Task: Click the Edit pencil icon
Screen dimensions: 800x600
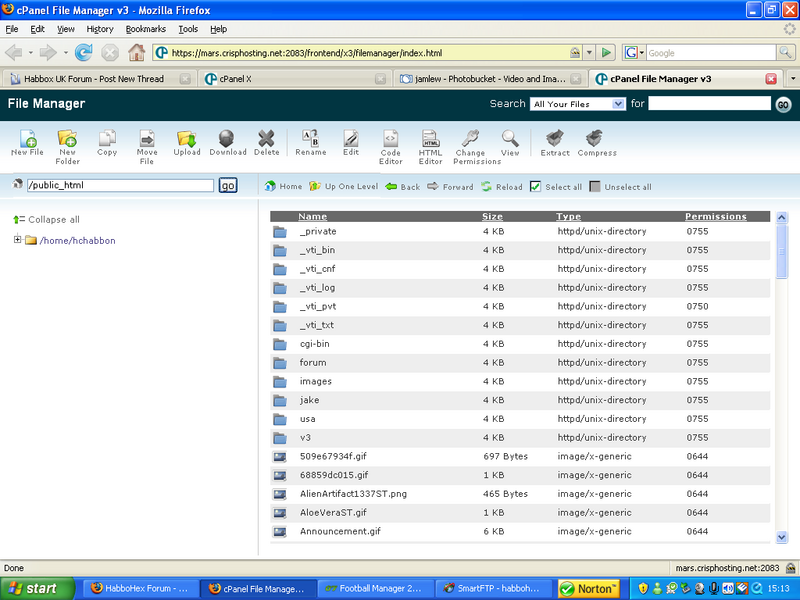Action: pos(351,138)
